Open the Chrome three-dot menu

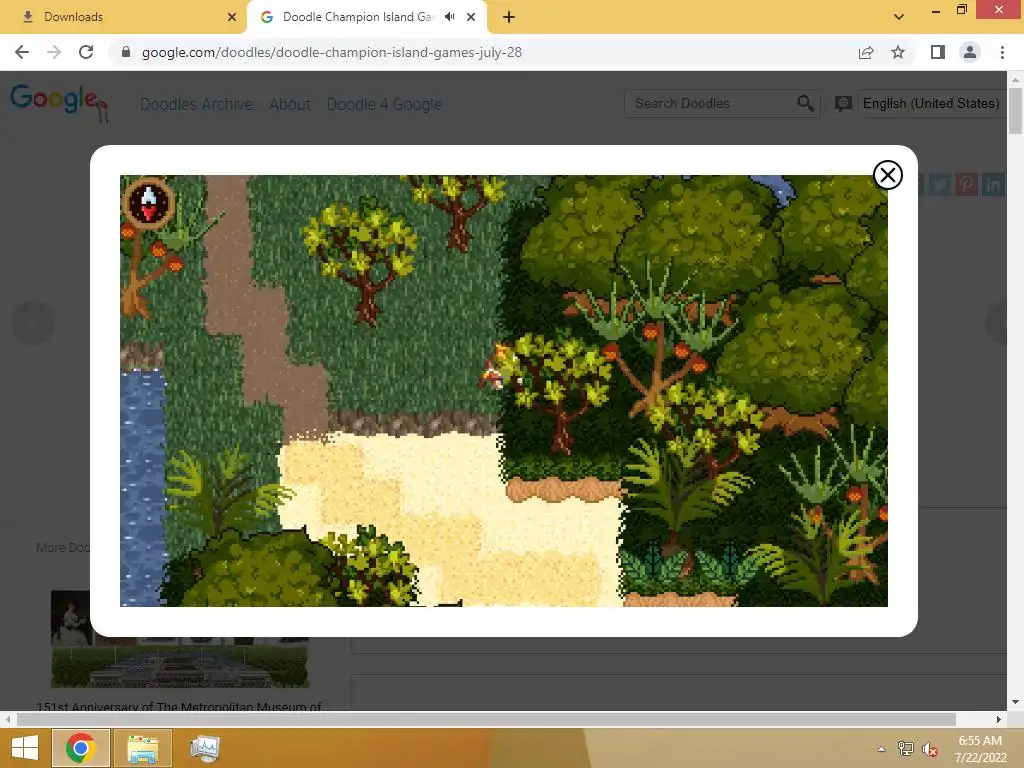[x=1002, y=52]
